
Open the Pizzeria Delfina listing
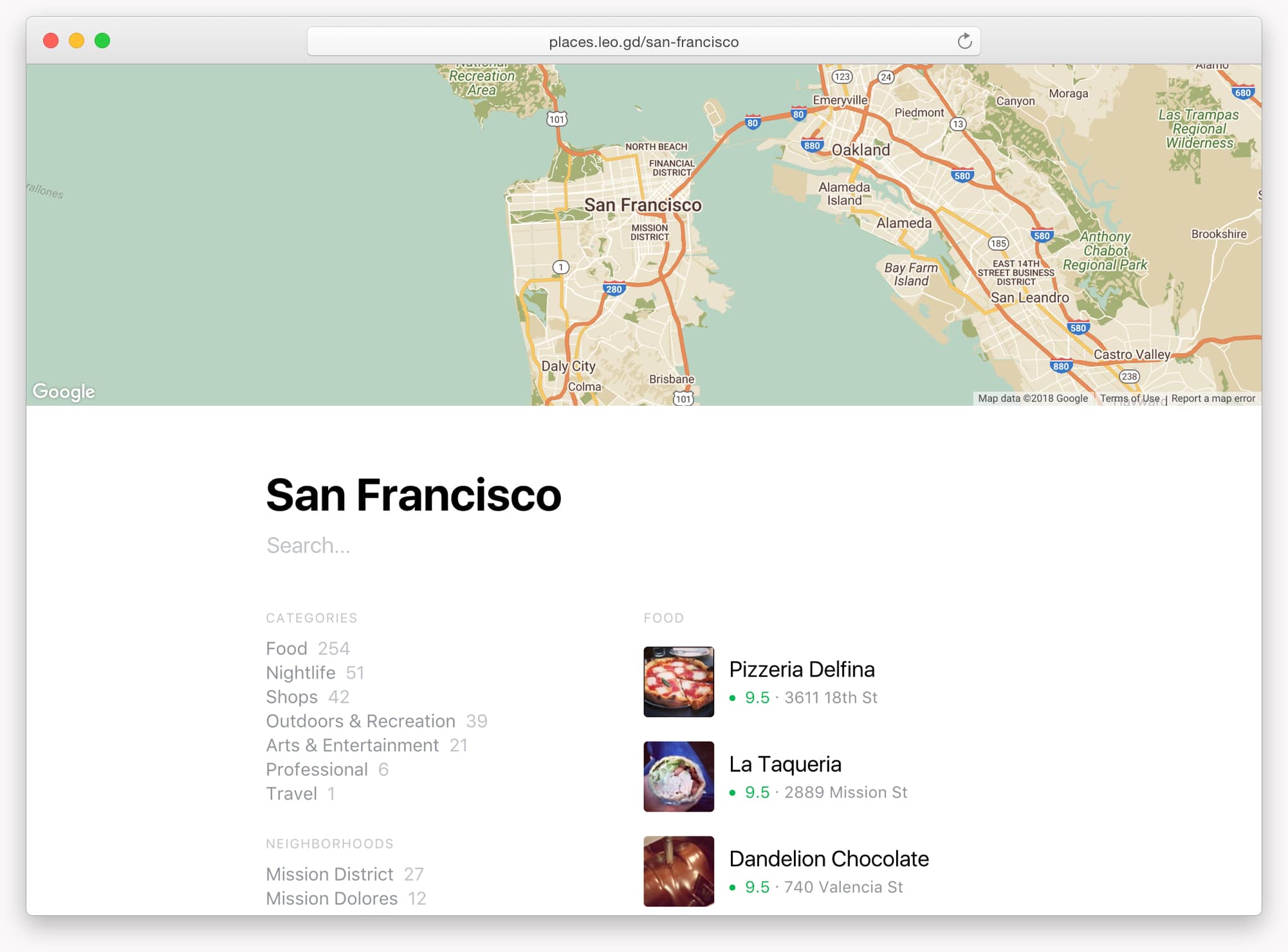pos(802,669)
